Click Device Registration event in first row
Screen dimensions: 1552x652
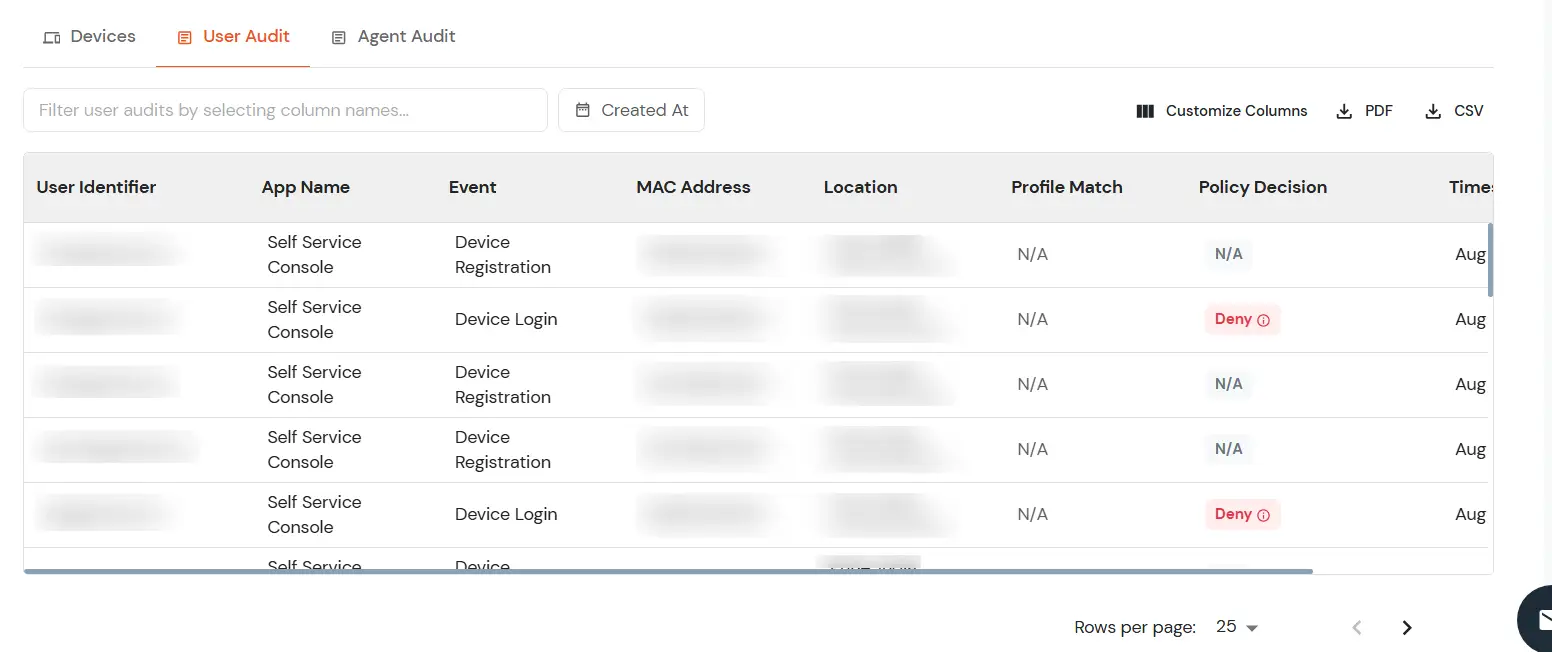click(503, 254)
